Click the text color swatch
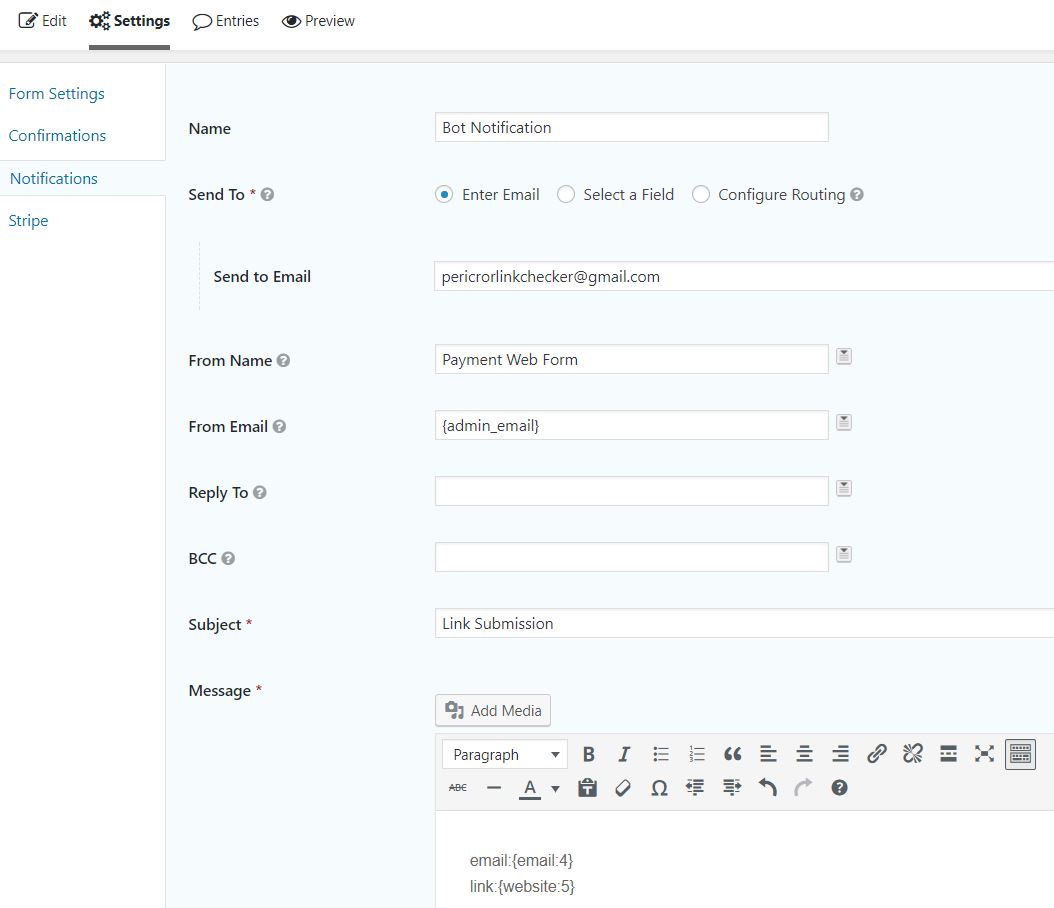 tap(529, 788)
